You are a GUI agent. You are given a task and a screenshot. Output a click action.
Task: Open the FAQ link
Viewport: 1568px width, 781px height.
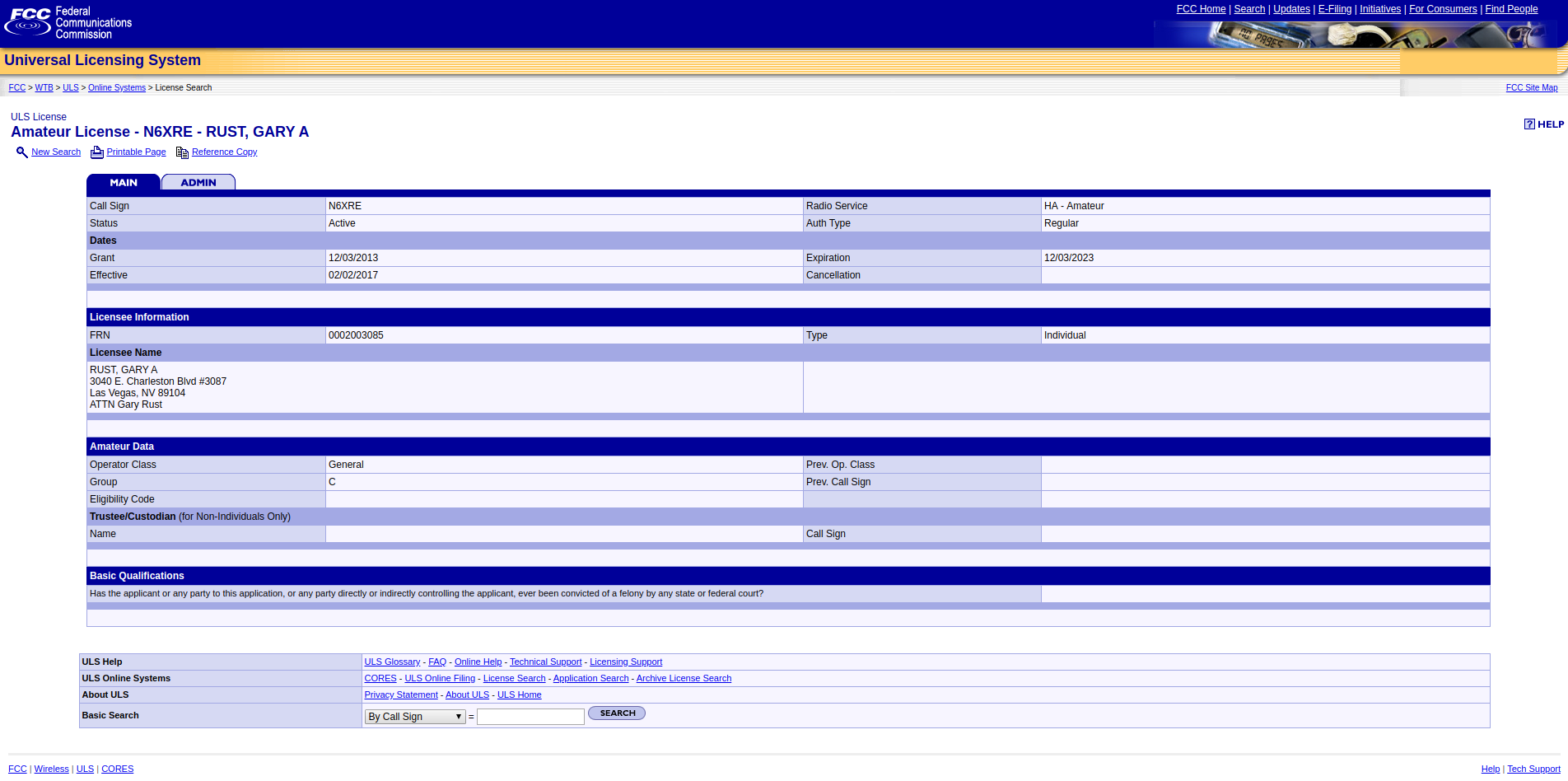(x=437, y=662)
